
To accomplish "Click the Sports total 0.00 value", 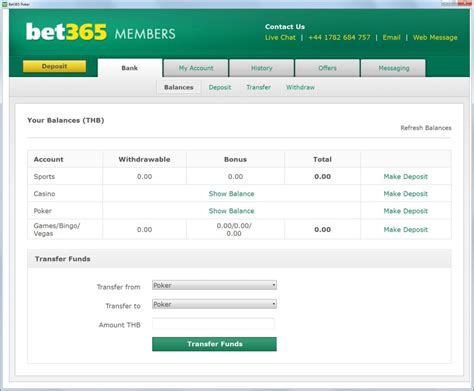I will click(322, 177).
